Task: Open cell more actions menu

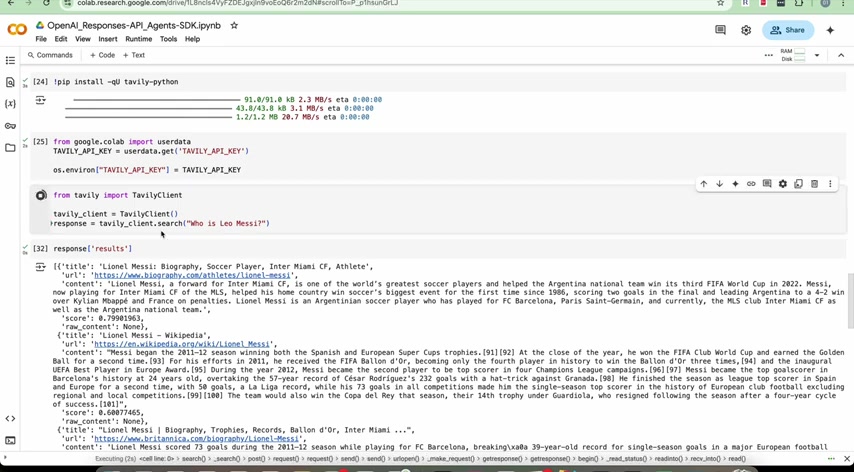Action: coord(830,184)
